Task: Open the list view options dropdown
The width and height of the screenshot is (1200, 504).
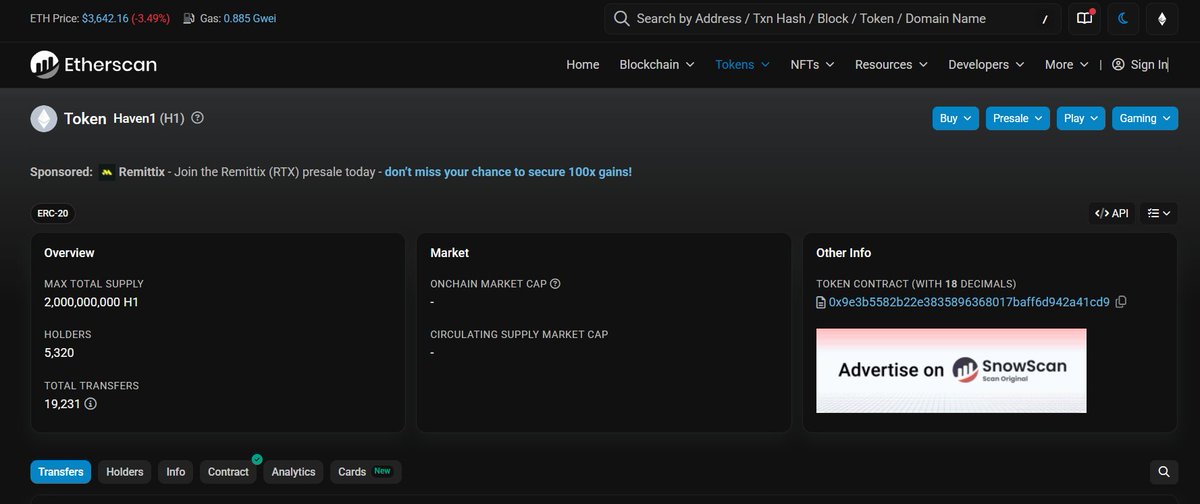Action: point(1159,213)
